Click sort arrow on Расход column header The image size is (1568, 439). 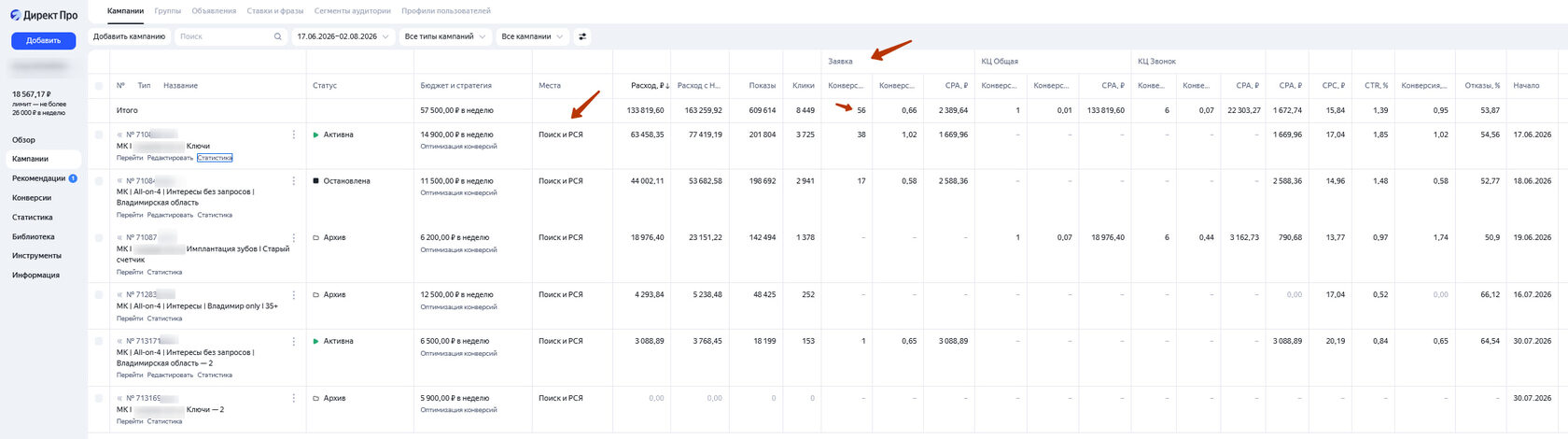pos(667,86)
